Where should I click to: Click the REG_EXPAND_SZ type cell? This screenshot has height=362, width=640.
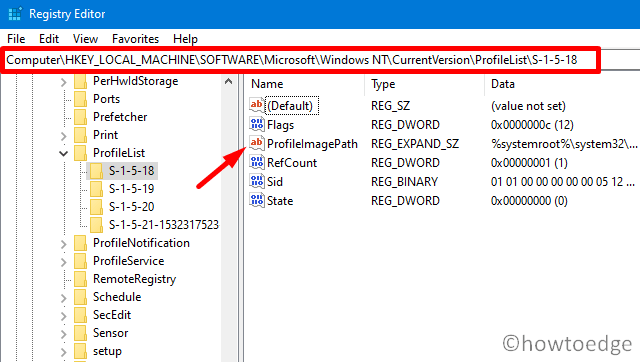tap(415, 144)
